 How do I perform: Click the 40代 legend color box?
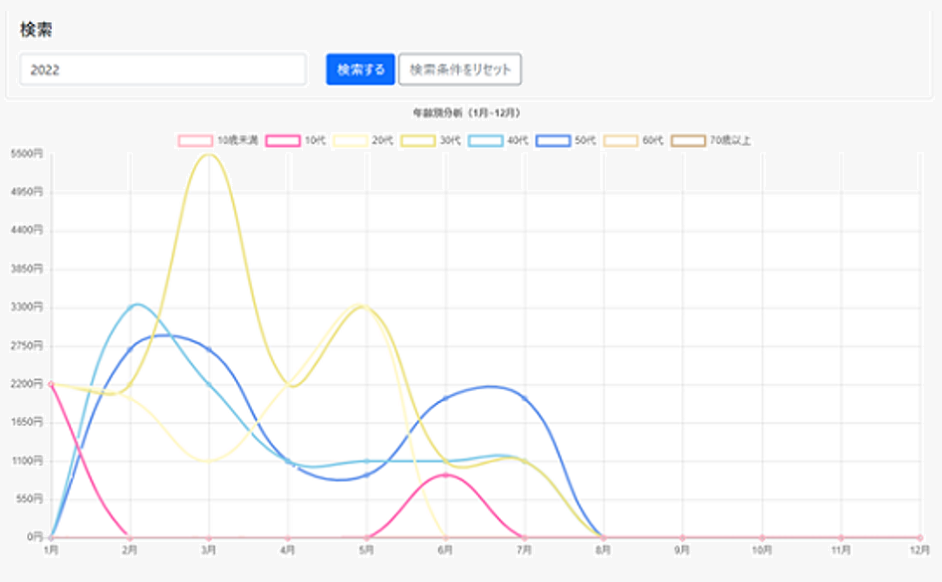click(486, 141)
